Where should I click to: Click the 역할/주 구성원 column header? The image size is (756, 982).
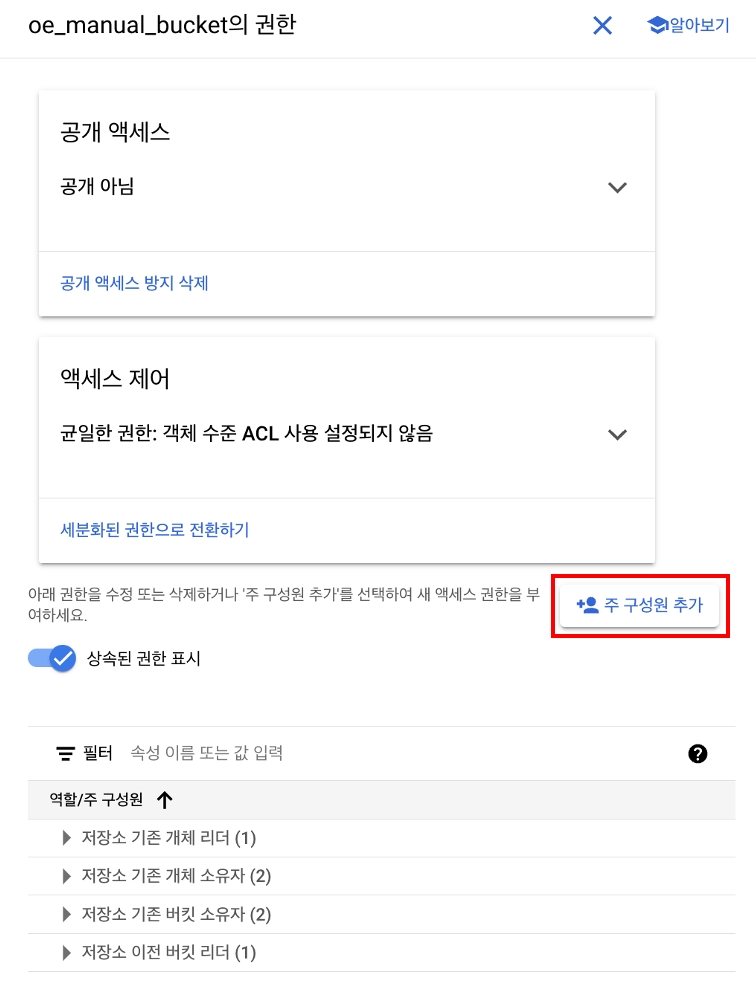(x=96, y=800)
